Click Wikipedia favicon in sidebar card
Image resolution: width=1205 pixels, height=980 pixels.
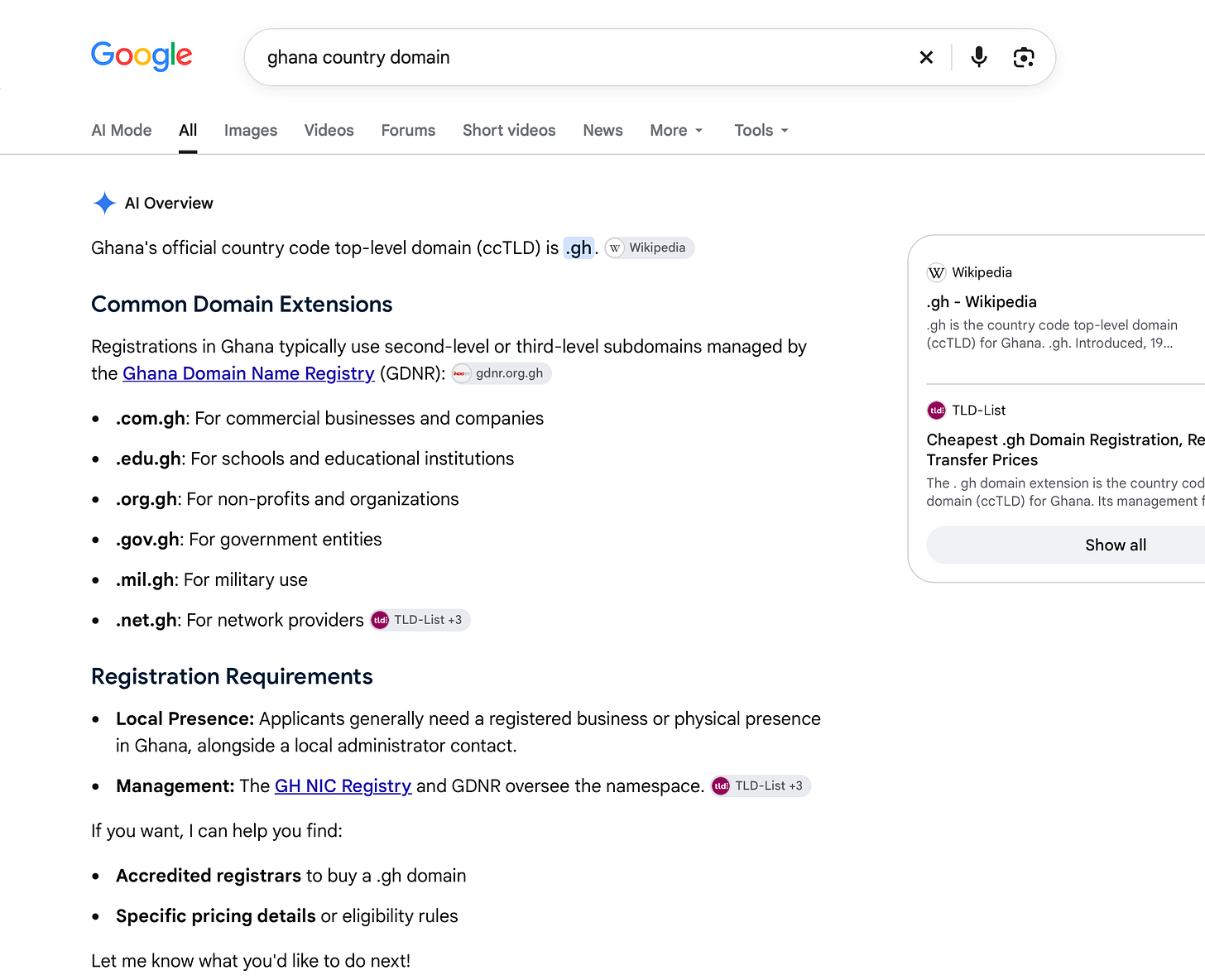tap(936, 272)
